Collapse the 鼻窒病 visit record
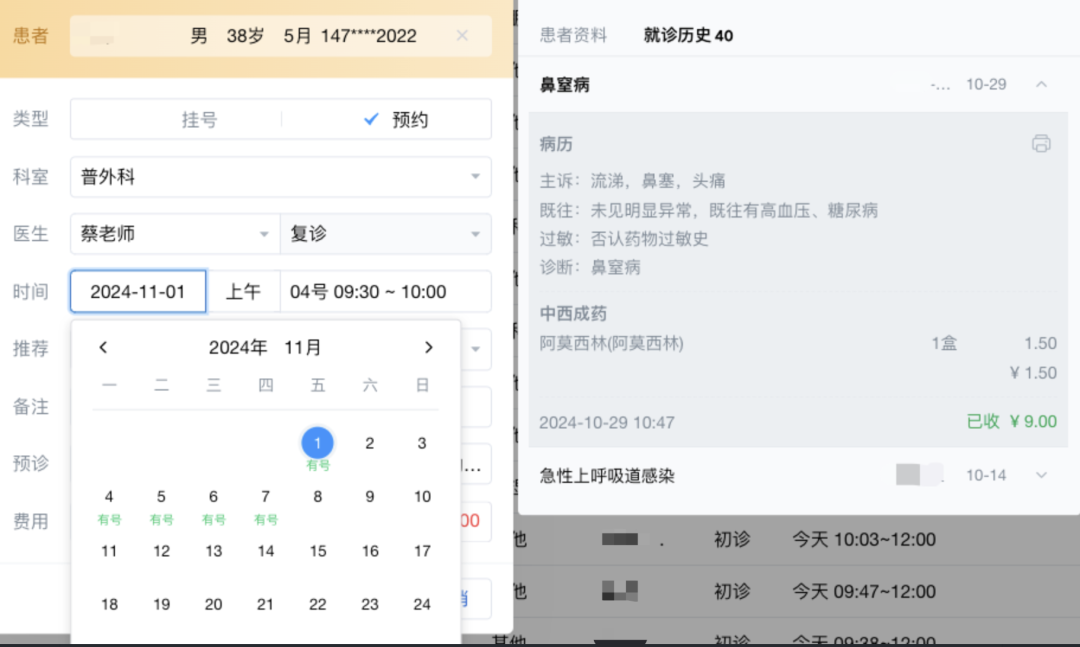The image size is (1080, 647). [1041, 85]
